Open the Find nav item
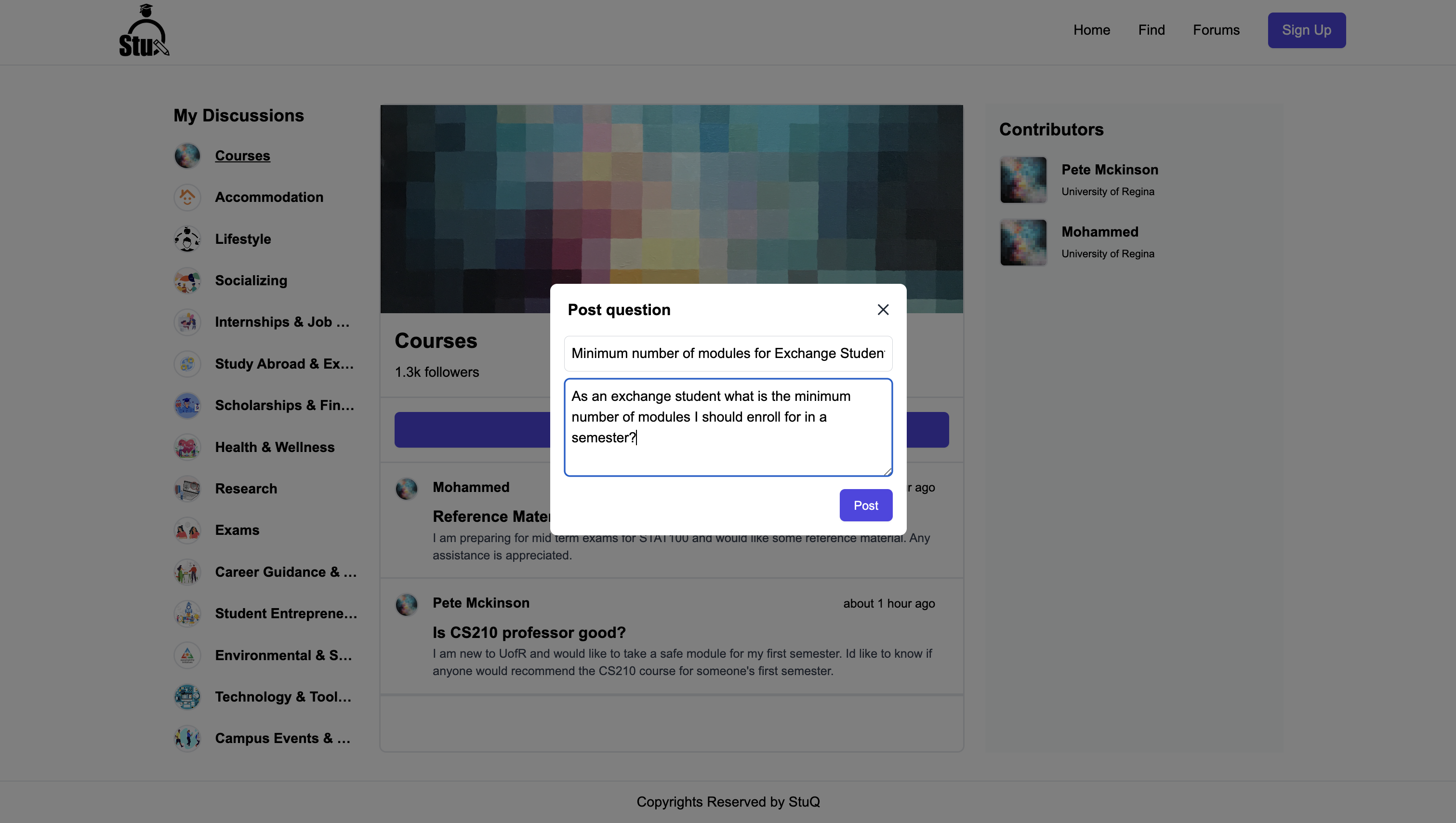1456x823 pixels. click(x=1152, y=30)
